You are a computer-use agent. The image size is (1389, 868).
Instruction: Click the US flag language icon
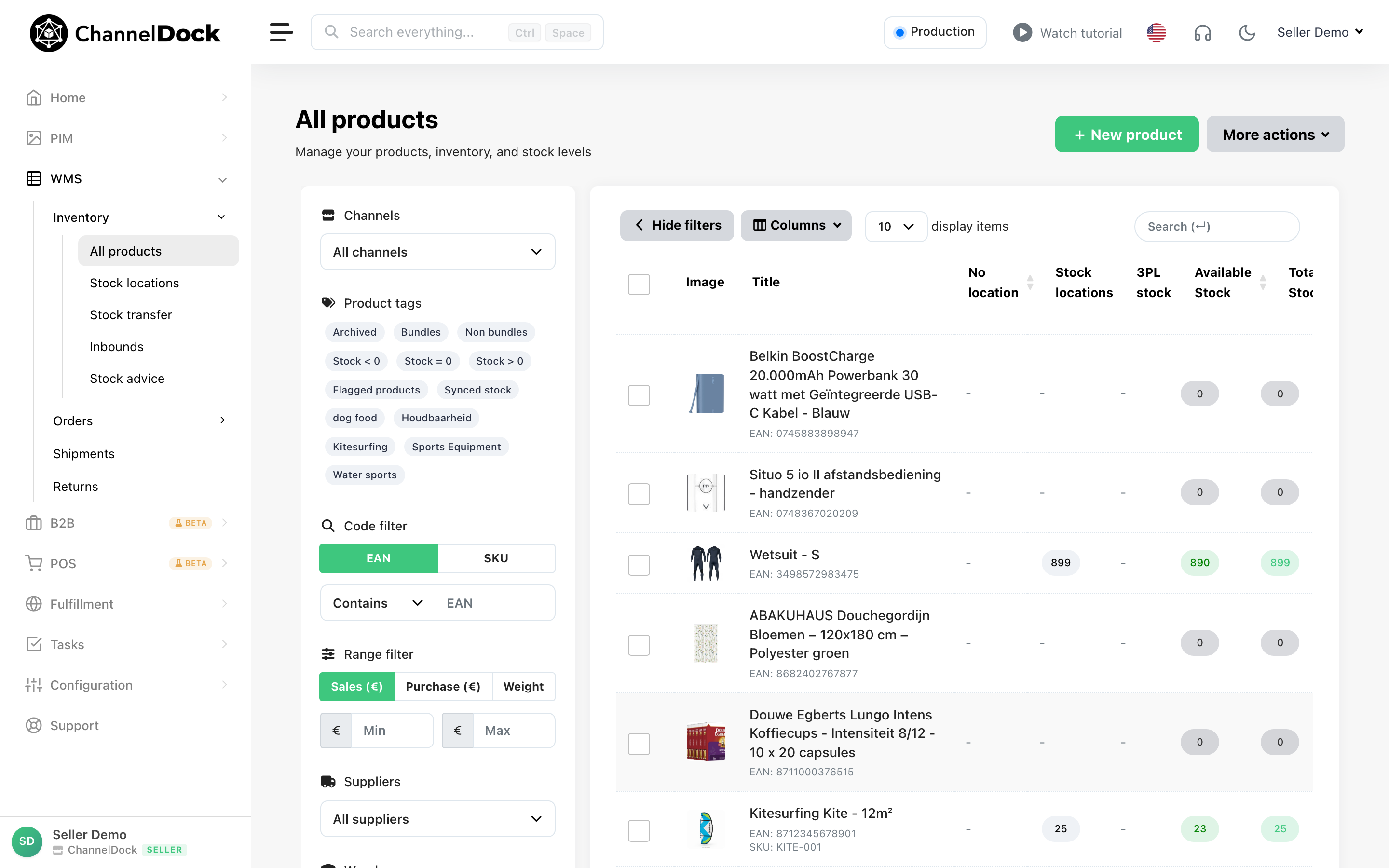[x=1156, y=33]
